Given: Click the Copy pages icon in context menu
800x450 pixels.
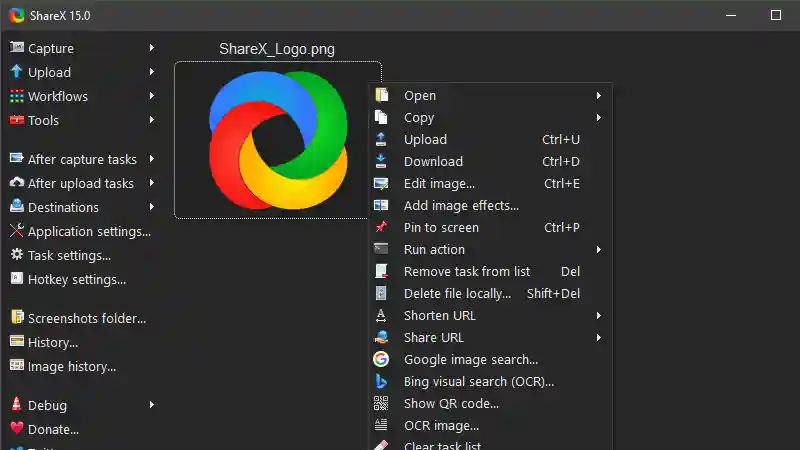Looking at the screenshot, I should [x=381, y=117].
